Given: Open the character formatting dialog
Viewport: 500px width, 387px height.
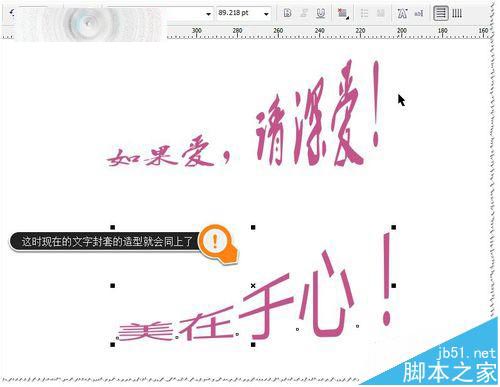Looking at the screenshot, I should (x=402, y=13).
